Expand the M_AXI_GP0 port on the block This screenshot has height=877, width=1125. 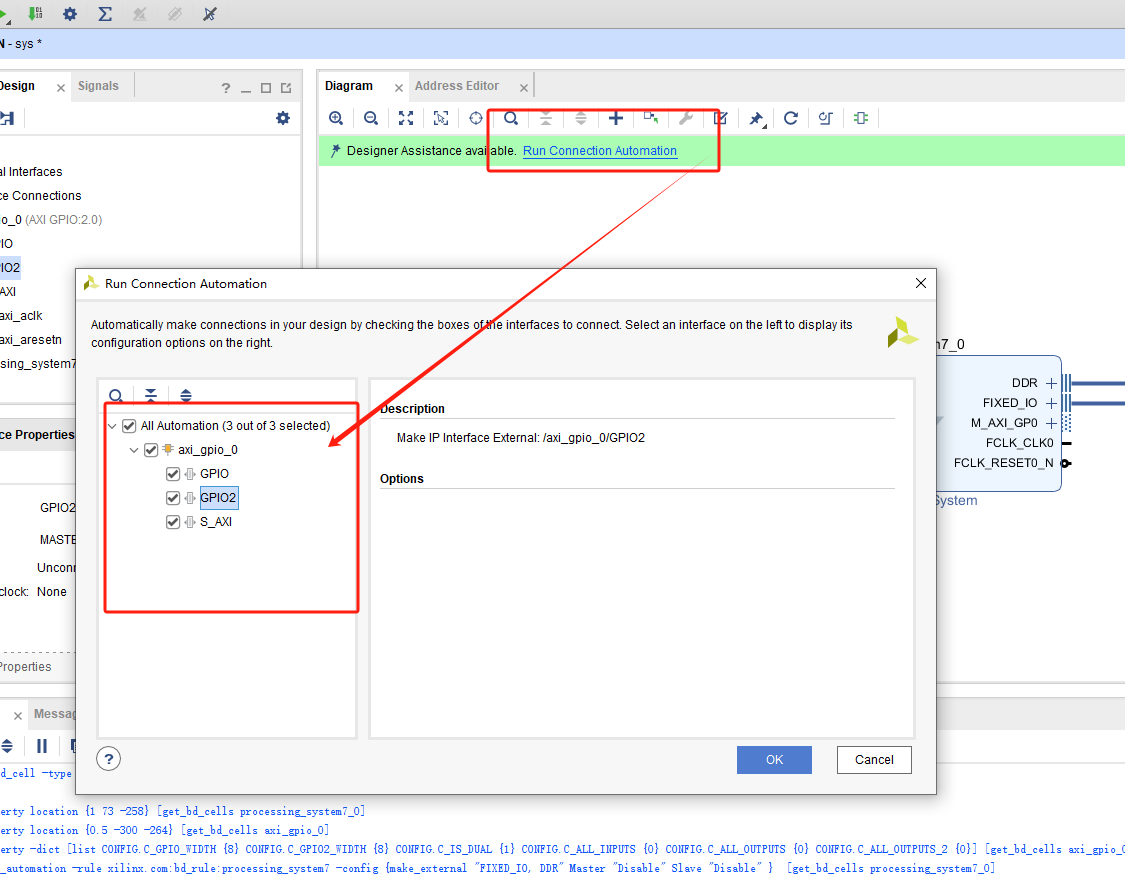pos(1051,423)
